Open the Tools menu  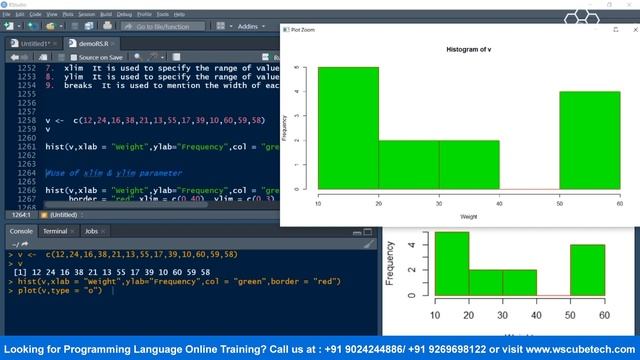click(162, 14)
